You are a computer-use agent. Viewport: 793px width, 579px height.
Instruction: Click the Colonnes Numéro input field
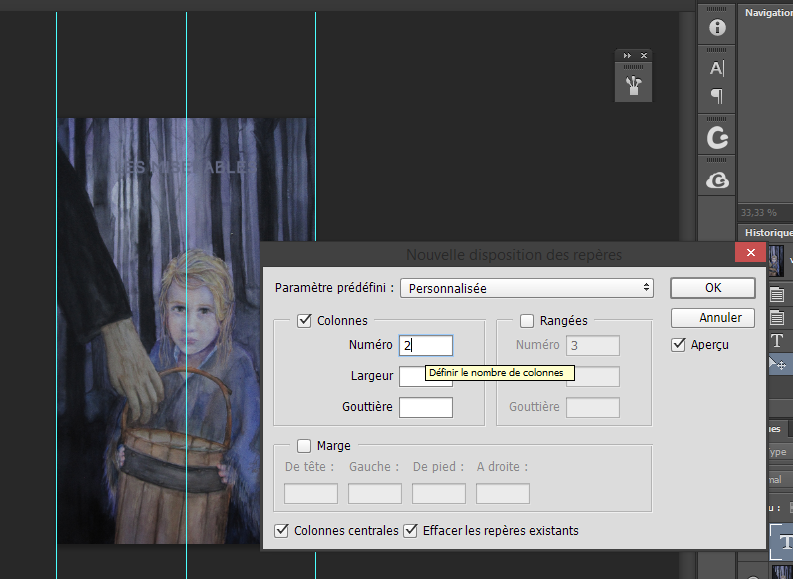pyautogui.click(x=426, y=345)
